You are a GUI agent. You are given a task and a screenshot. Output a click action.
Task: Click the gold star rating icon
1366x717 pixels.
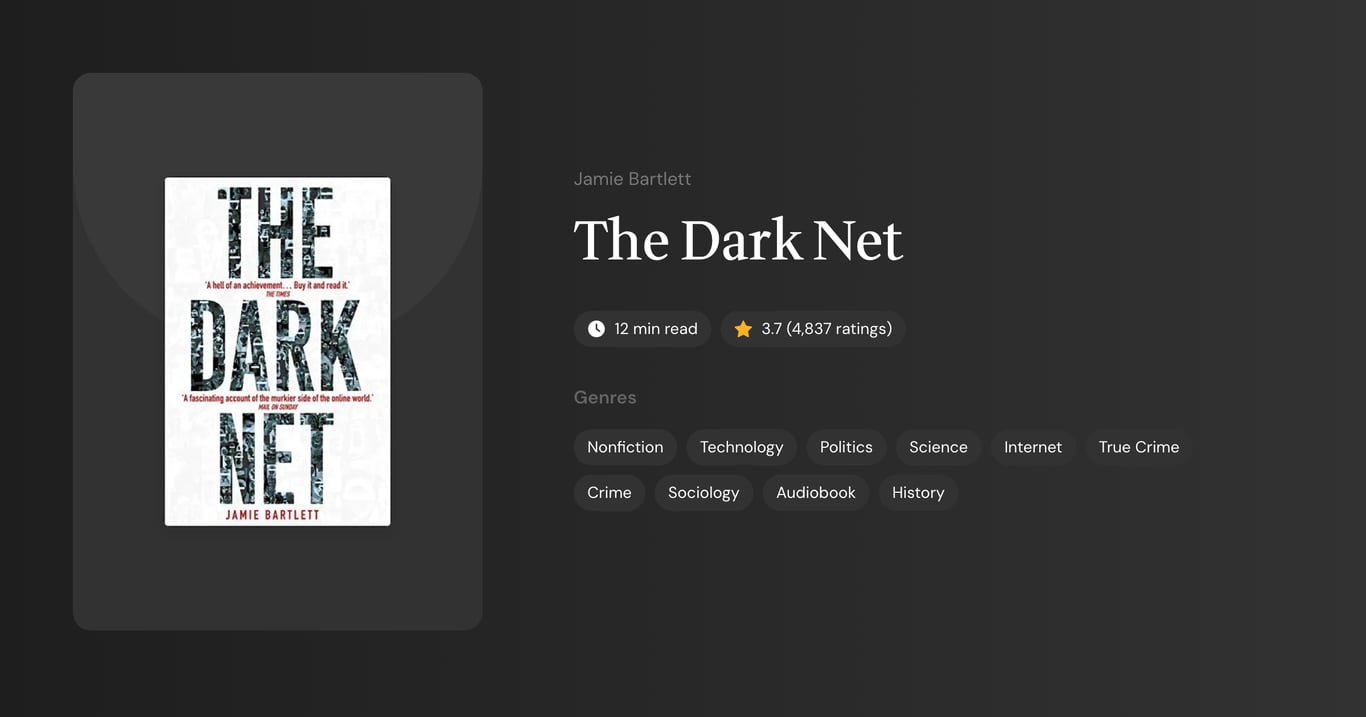(743, 329)
